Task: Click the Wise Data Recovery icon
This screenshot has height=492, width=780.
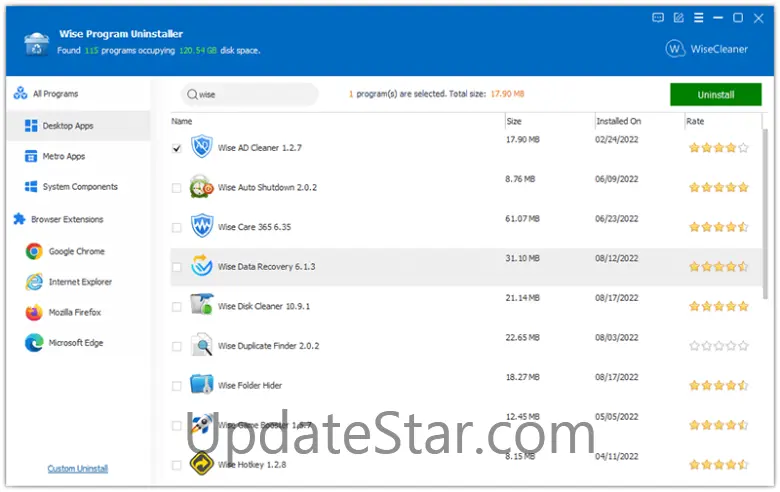Action: point(201,266)
